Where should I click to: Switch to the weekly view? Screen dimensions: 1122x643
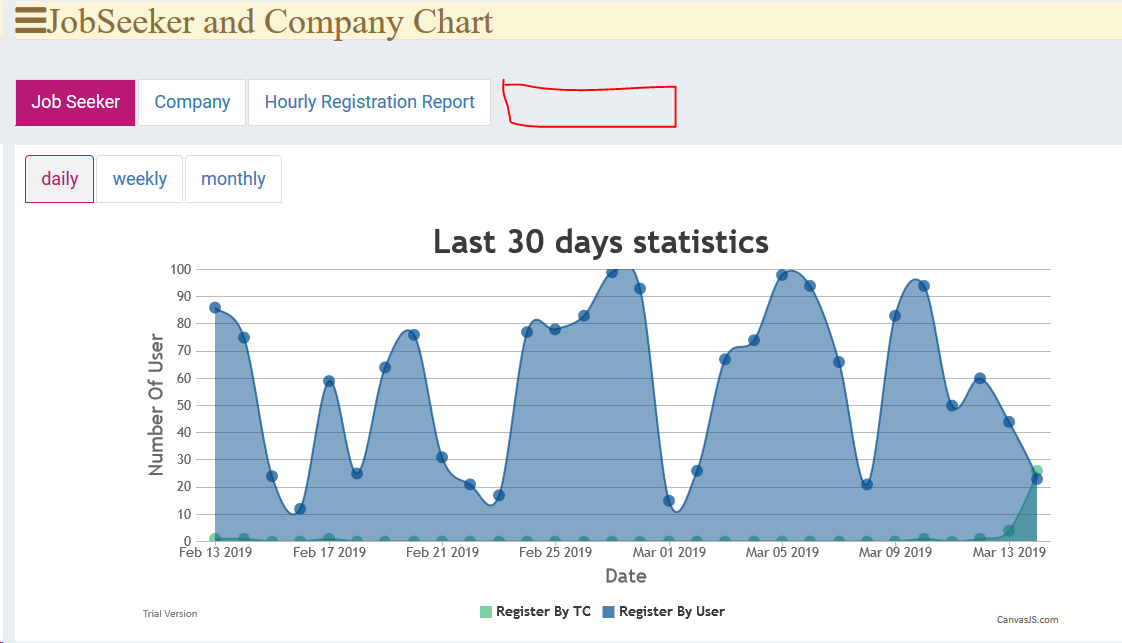tap(139, 179)
